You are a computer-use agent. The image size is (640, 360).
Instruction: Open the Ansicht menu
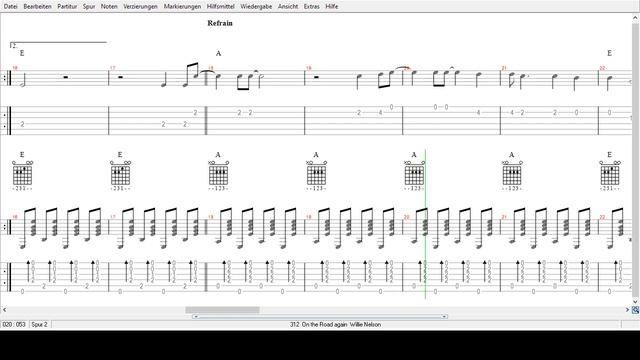288,7
